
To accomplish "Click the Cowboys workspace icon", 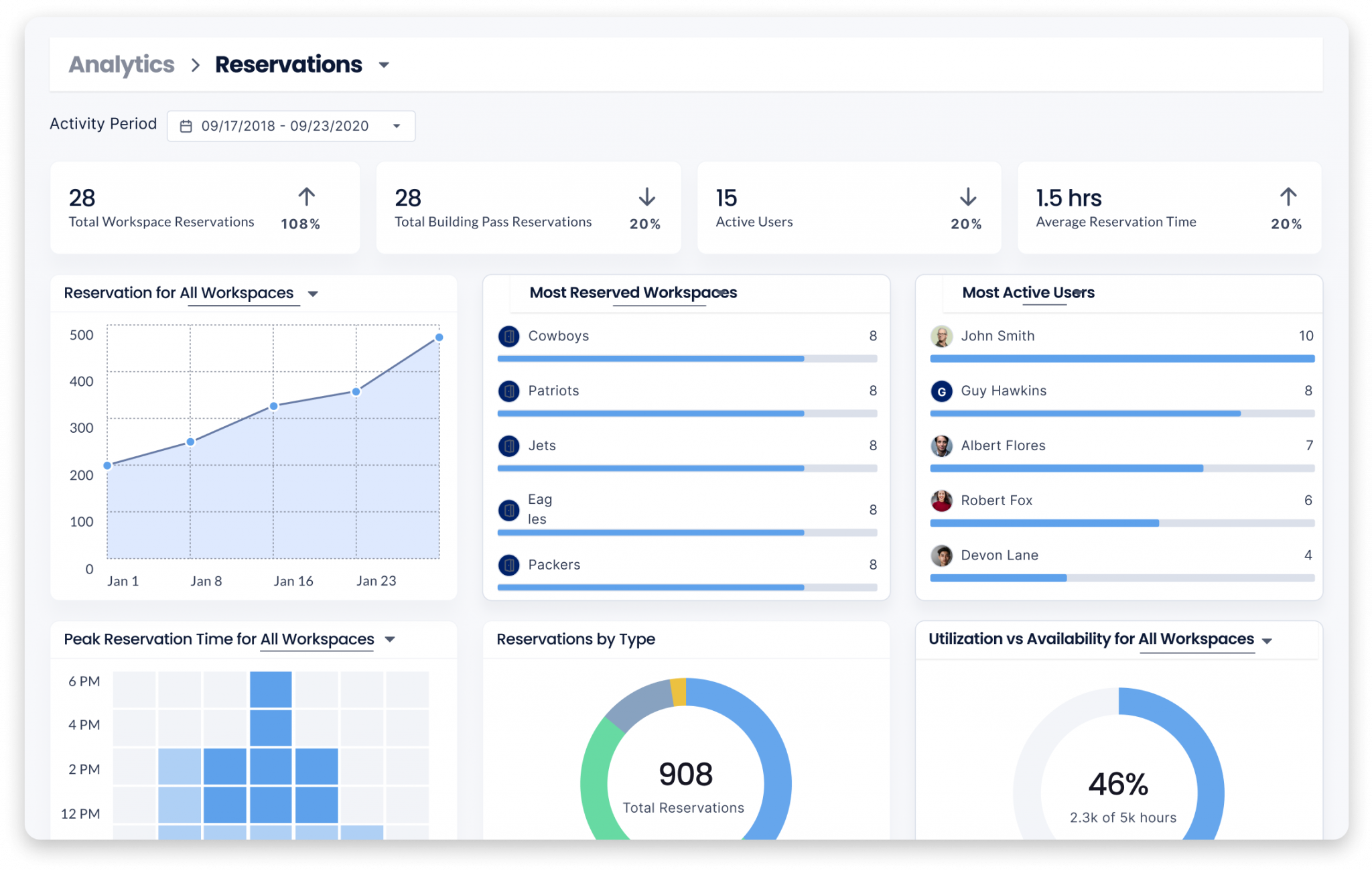I will [509, 336].
